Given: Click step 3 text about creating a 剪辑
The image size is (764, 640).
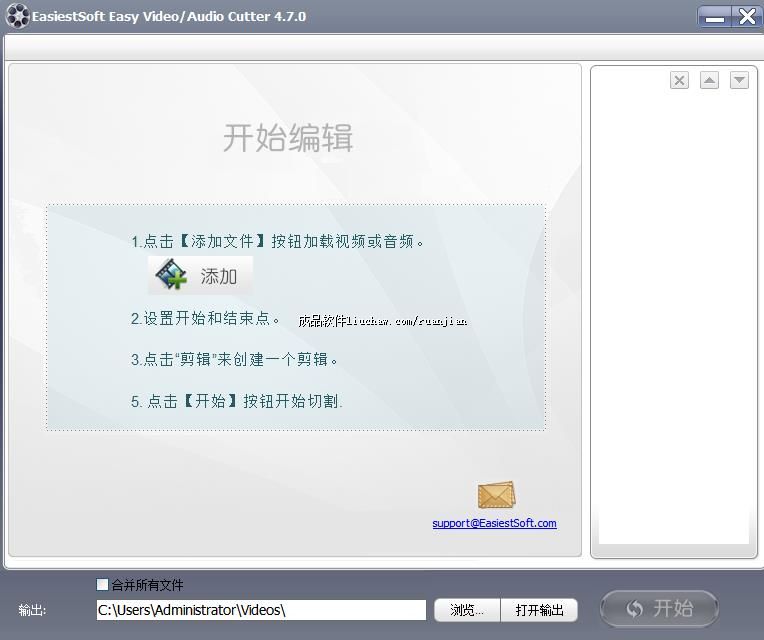Looking at the screenshot, I should 235,359.
